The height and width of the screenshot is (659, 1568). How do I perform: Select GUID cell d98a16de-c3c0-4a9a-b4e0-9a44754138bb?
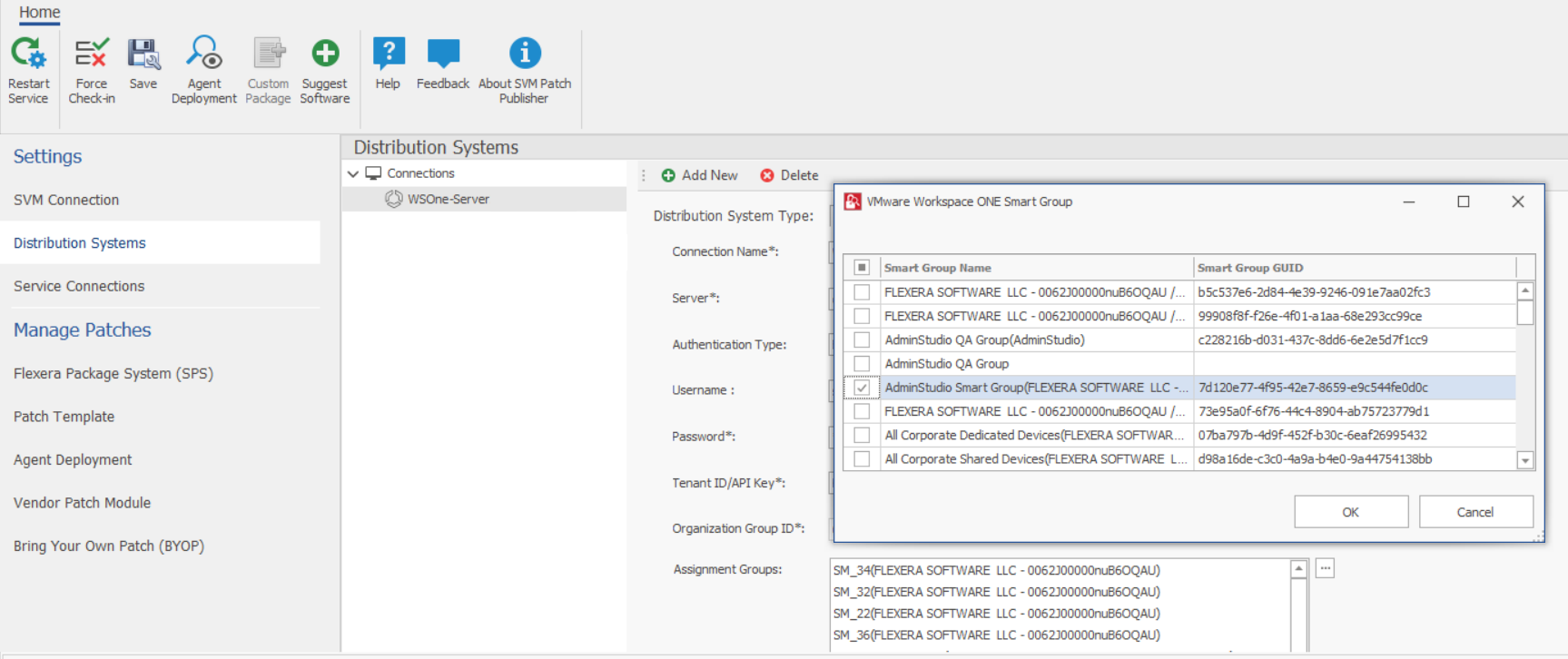click(x=1355, y=459)
